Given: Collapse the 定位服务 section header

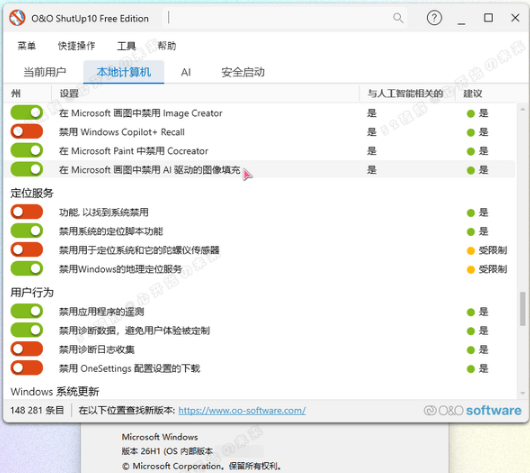Looking at the screenshot, I should pos(32,193).
